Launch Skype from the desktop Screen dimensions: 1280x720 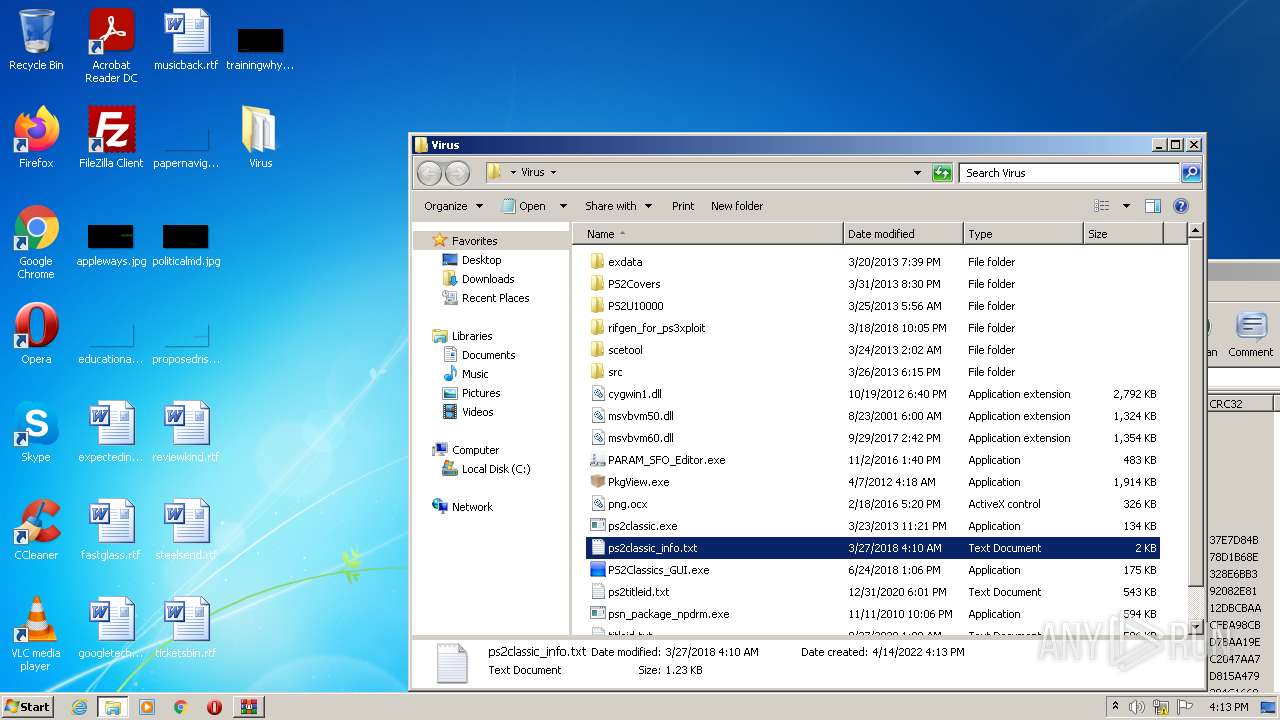coord(36,432)
